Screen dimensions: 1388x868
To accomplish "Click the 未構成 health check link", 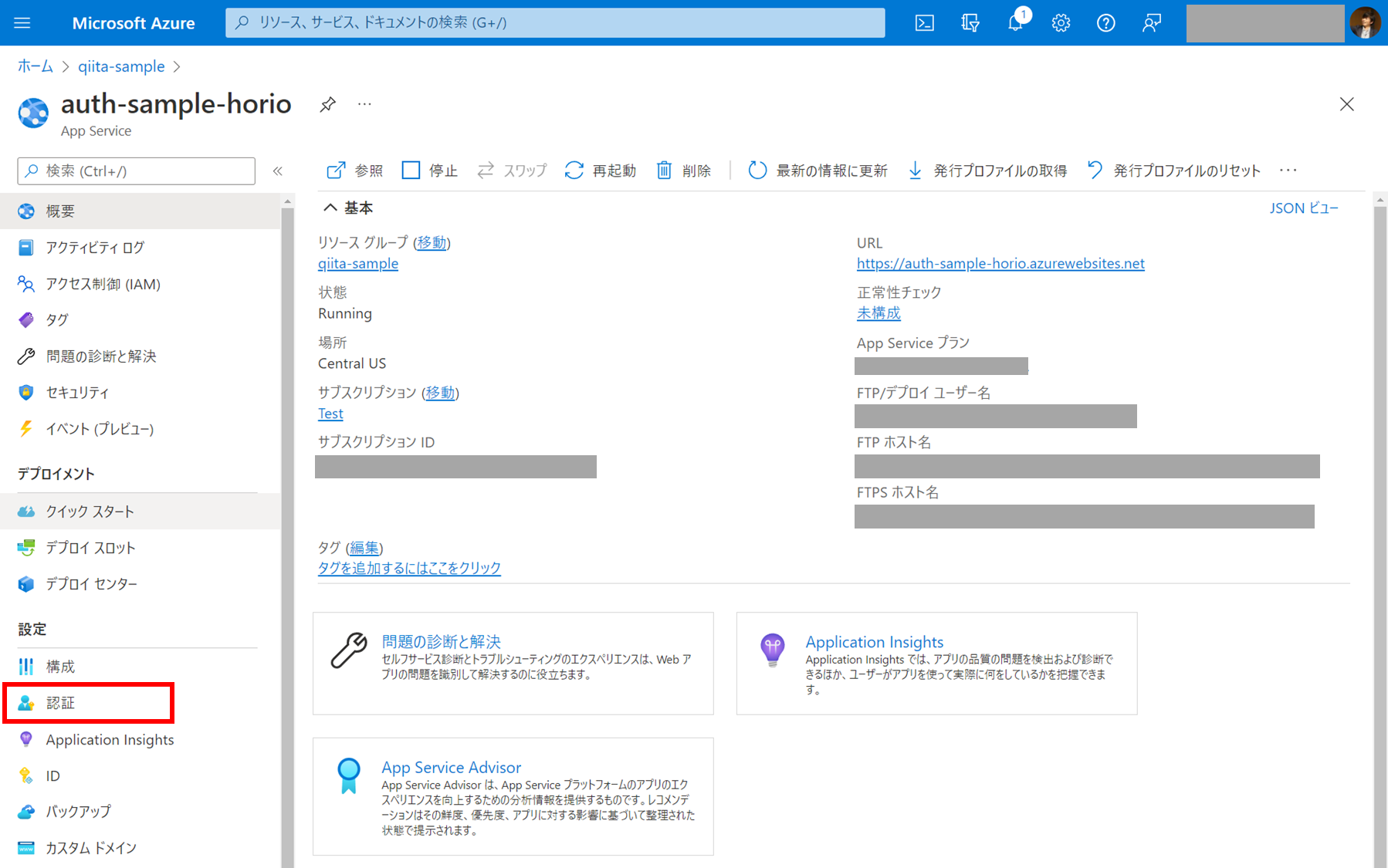I will coord(879,313).
